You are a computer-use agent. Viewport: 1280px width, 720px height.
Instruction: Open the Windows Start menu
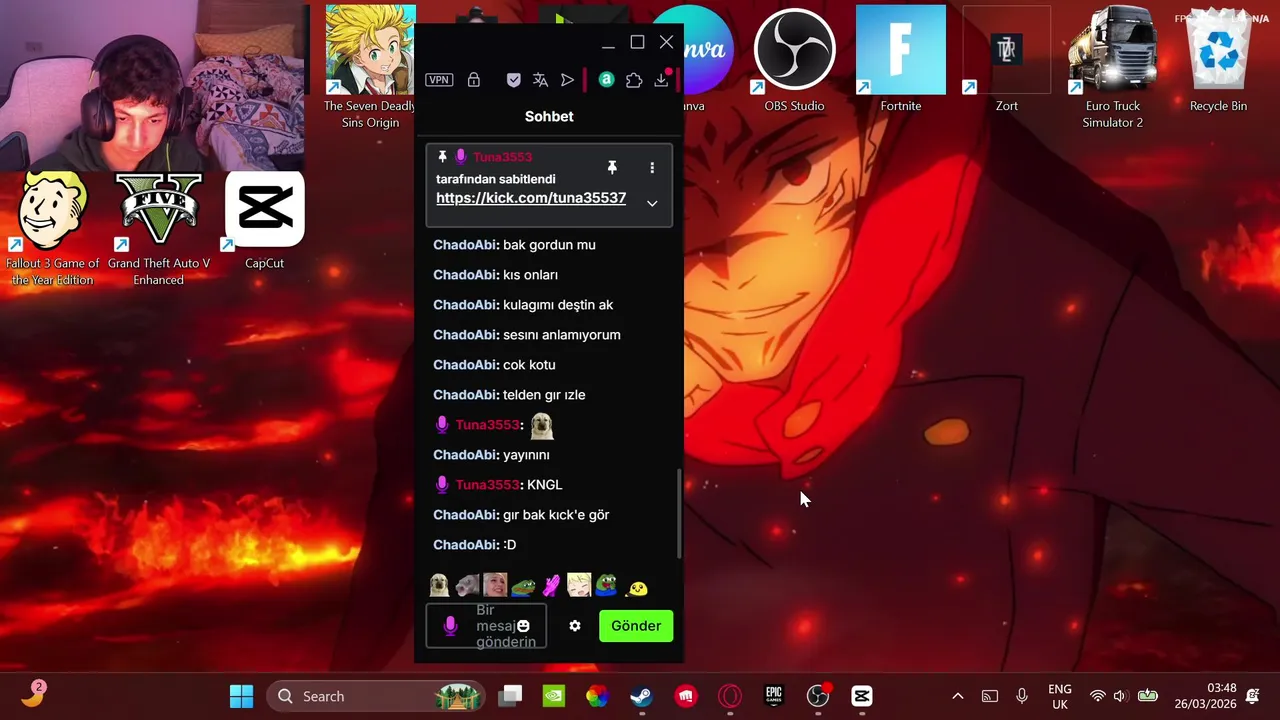(x=241, y=696)
